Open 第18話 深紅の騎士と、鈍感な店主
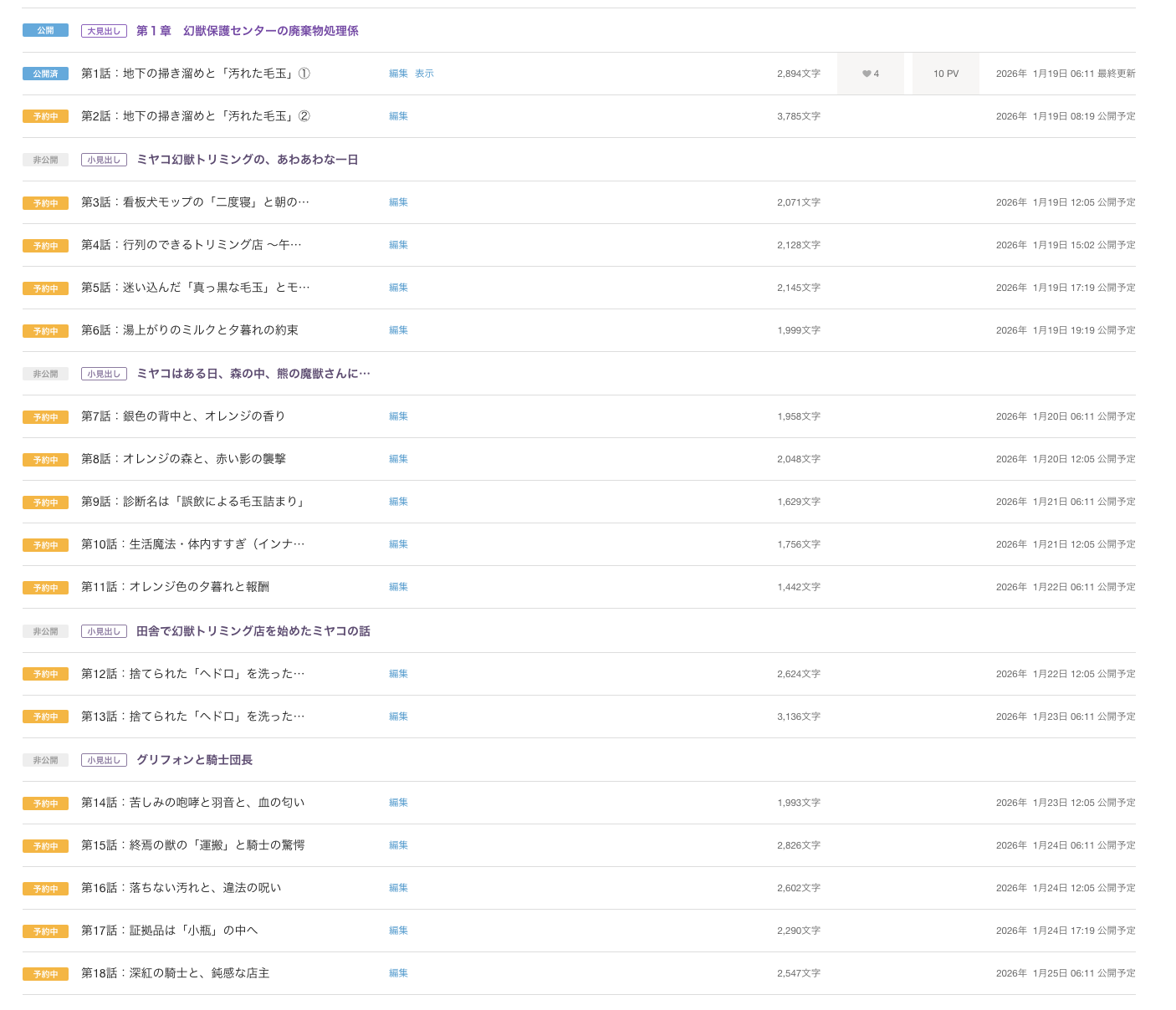The image size is (1176, 1010). pos(175,973)
